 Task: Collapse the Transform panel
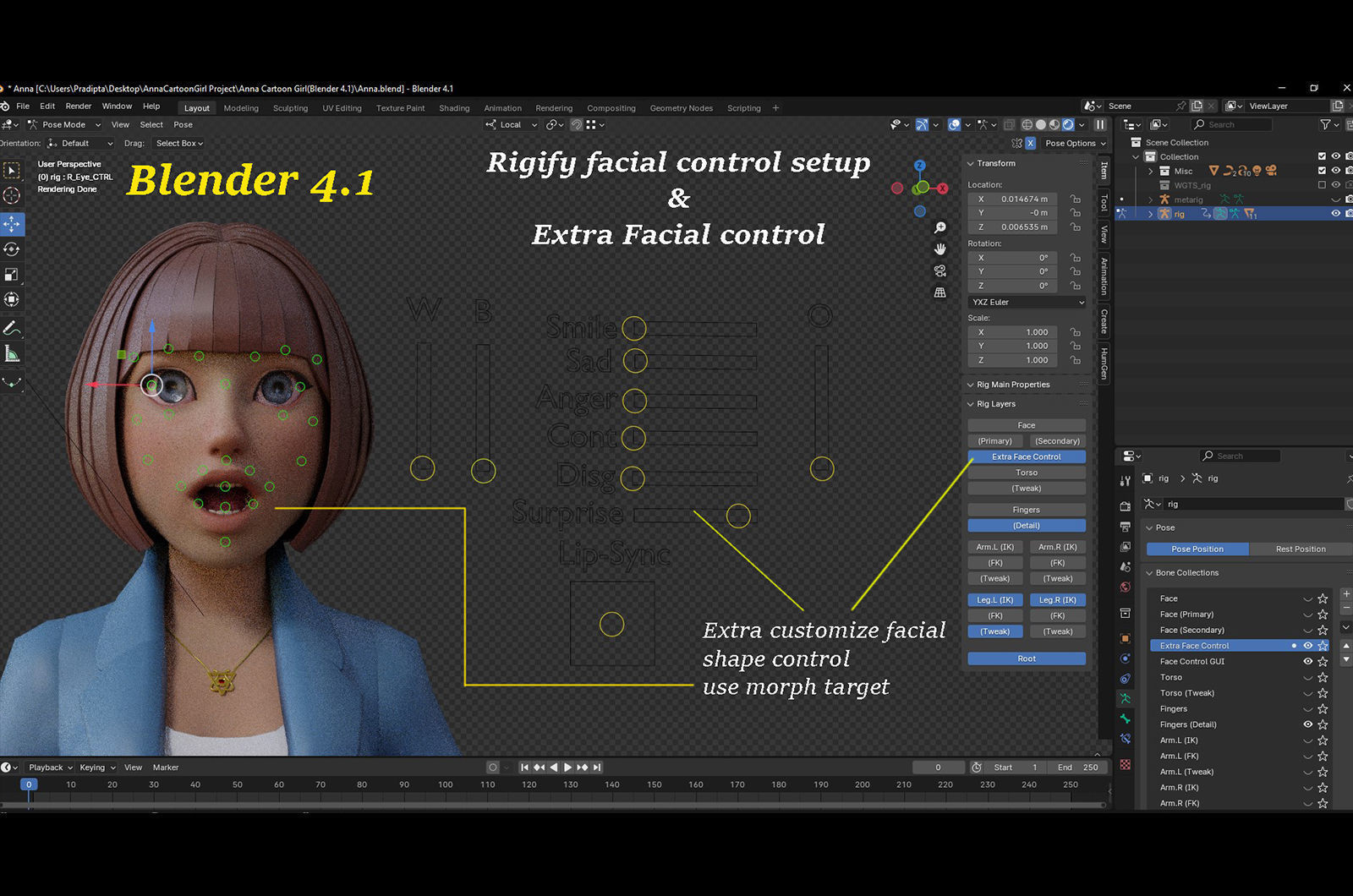click(x=971, y=163)
